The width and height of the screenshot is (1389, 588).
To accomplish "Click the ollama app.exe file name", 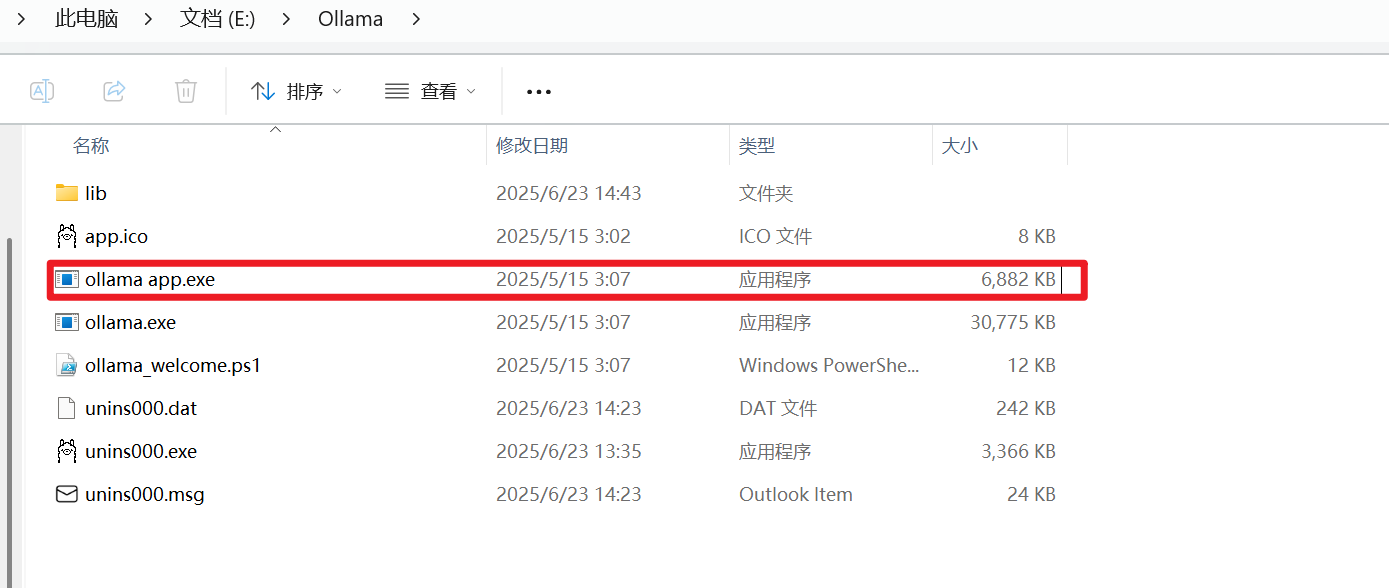I will click(150, 280).
